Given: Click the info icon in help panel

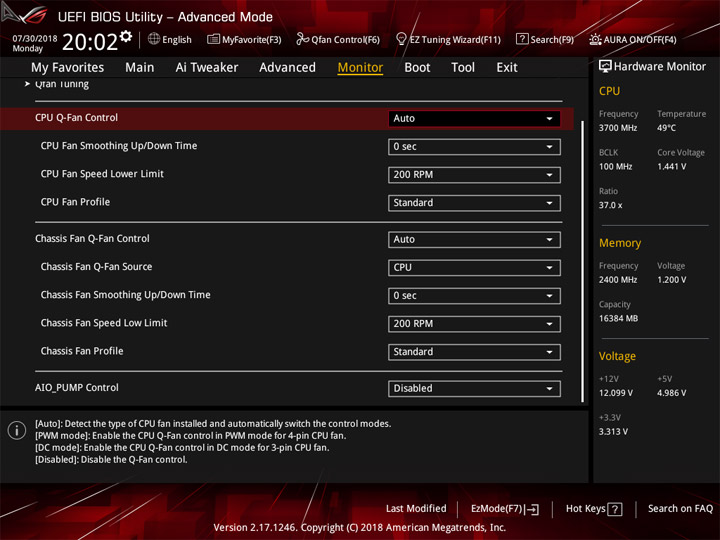Looking at the screenshot, I should 17,430.
